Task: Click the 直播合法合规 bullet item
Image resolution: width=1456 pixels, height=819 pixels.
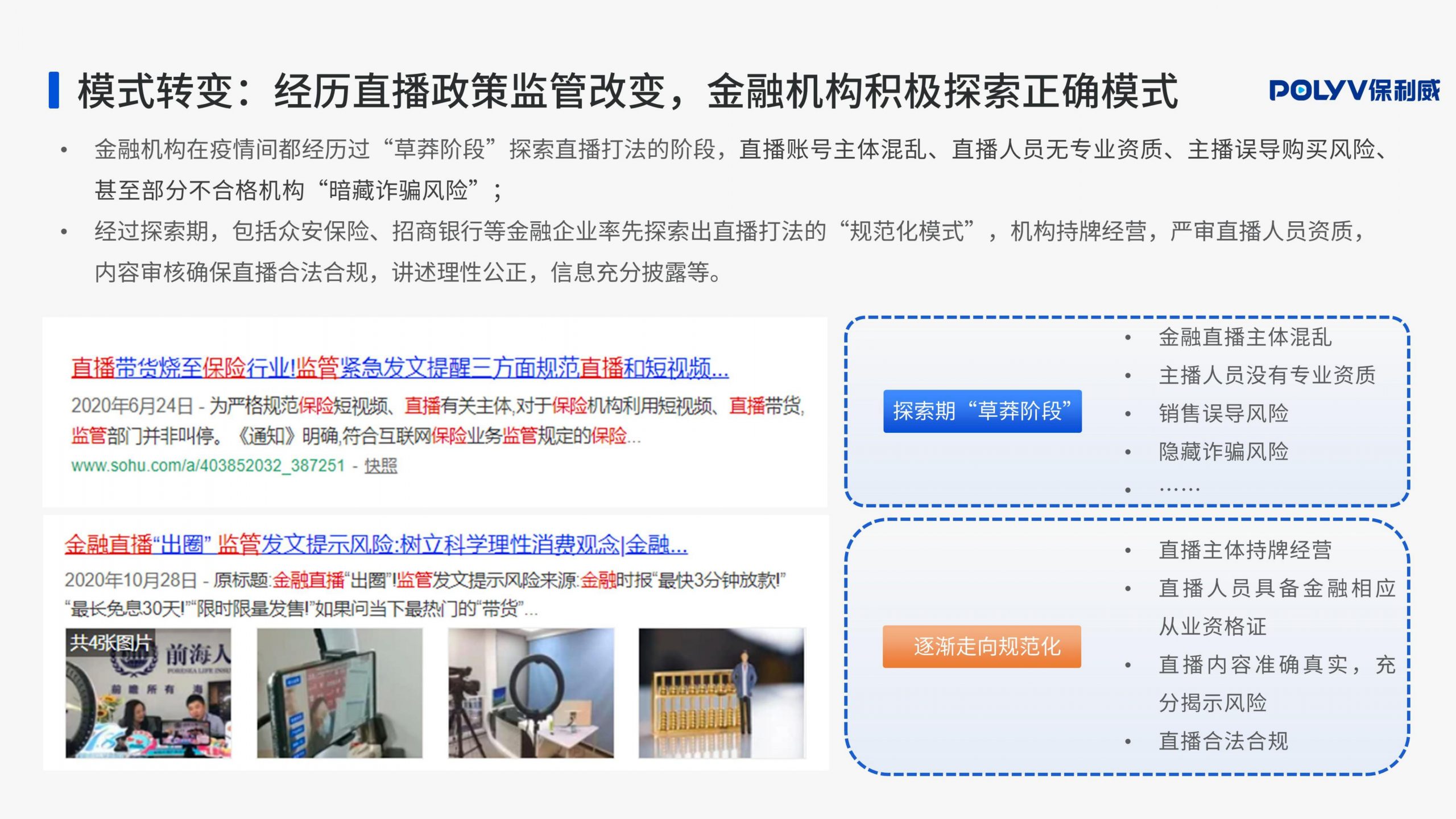Action: pos(1223,741)
